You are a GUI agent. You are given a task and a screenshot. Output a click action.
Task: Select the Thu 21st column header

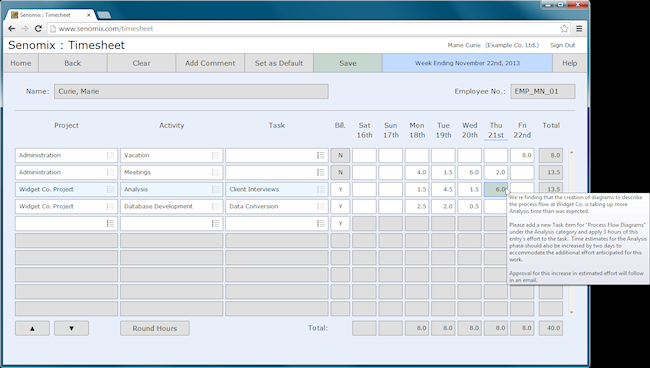coord(496,130)
